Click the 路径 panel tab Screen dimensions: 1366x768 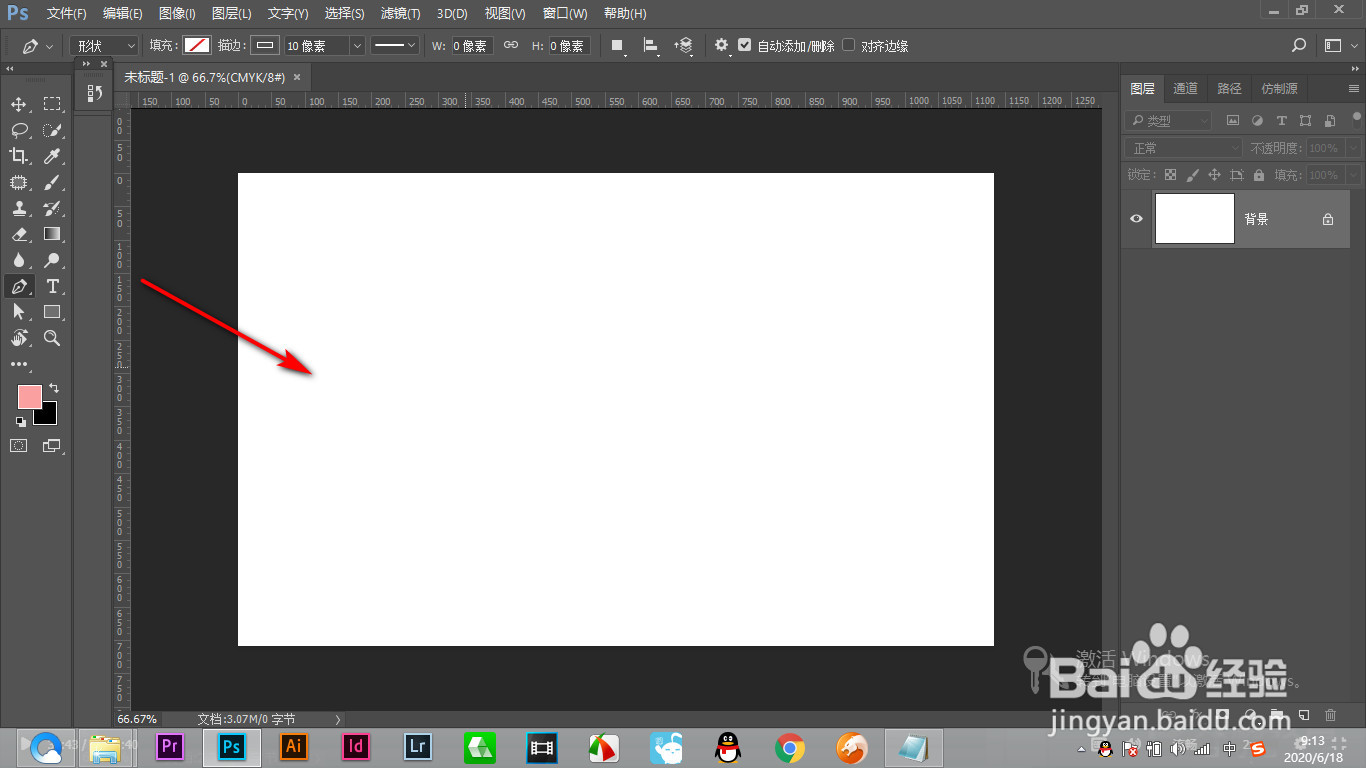(x=1229, y=89)
